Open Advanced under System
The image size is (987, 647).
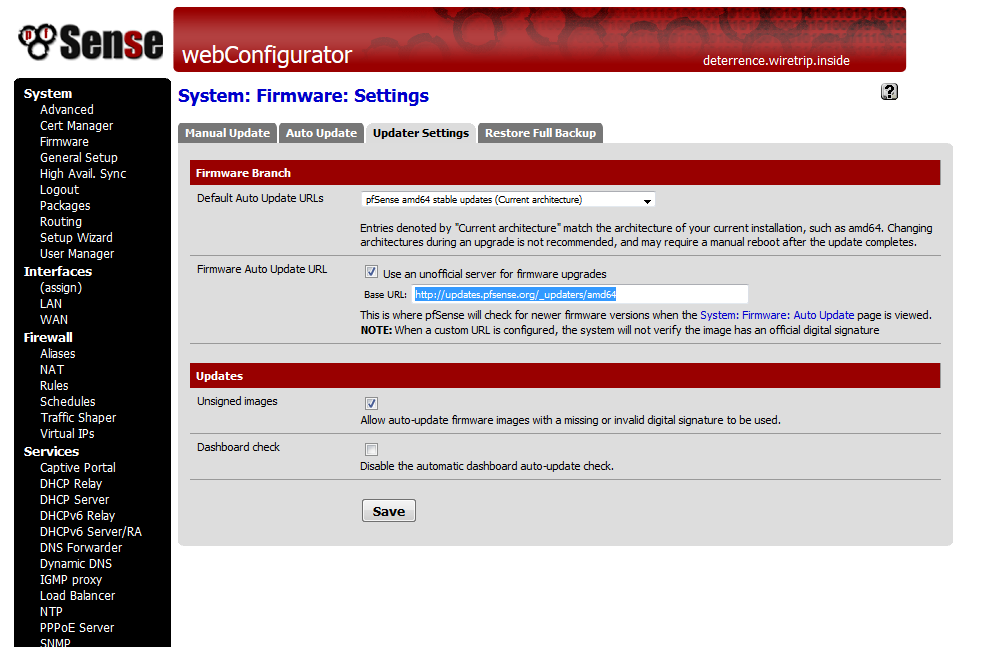coord(67,110)
